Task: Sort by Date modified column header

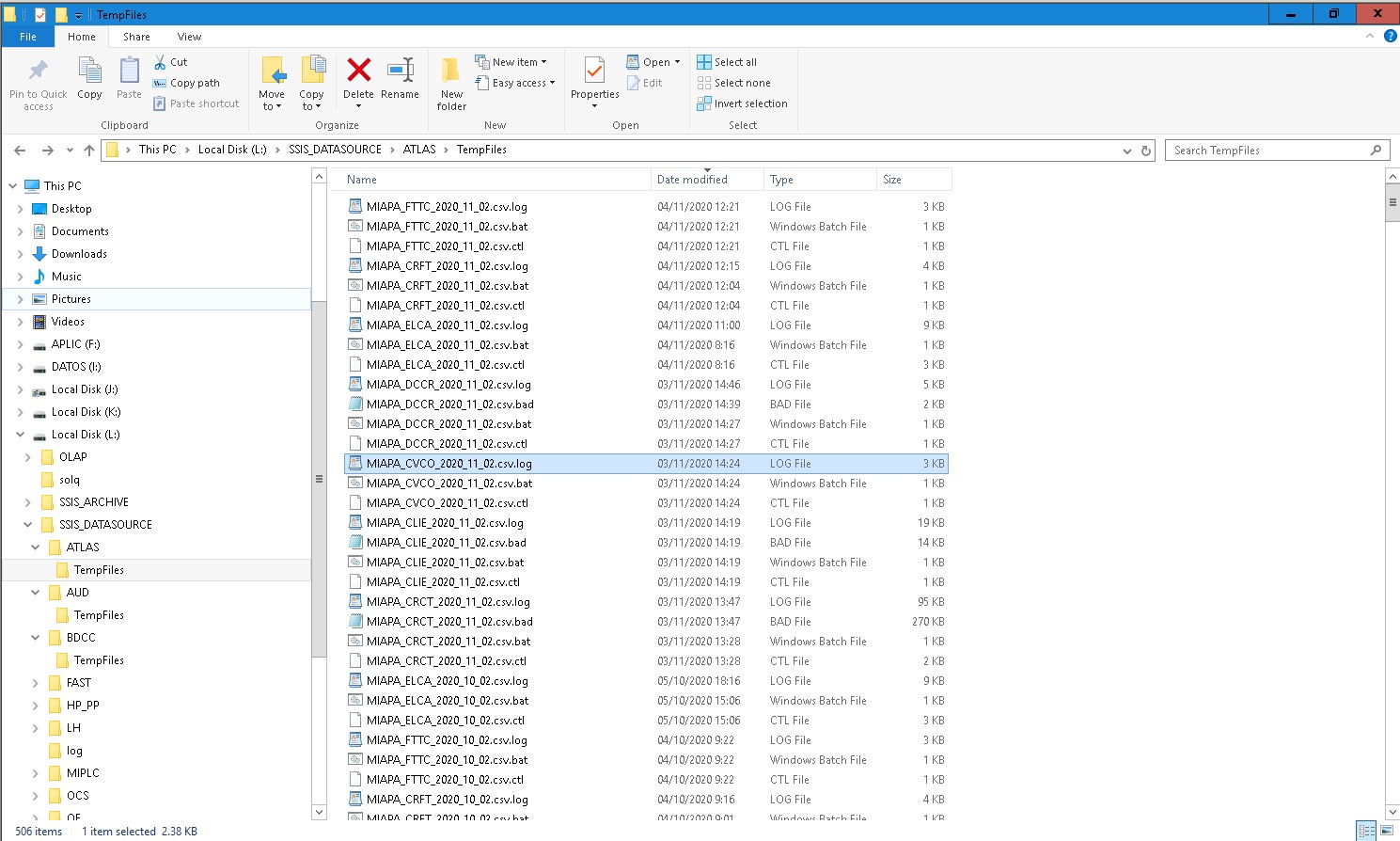Action: (x=707, y=180)
